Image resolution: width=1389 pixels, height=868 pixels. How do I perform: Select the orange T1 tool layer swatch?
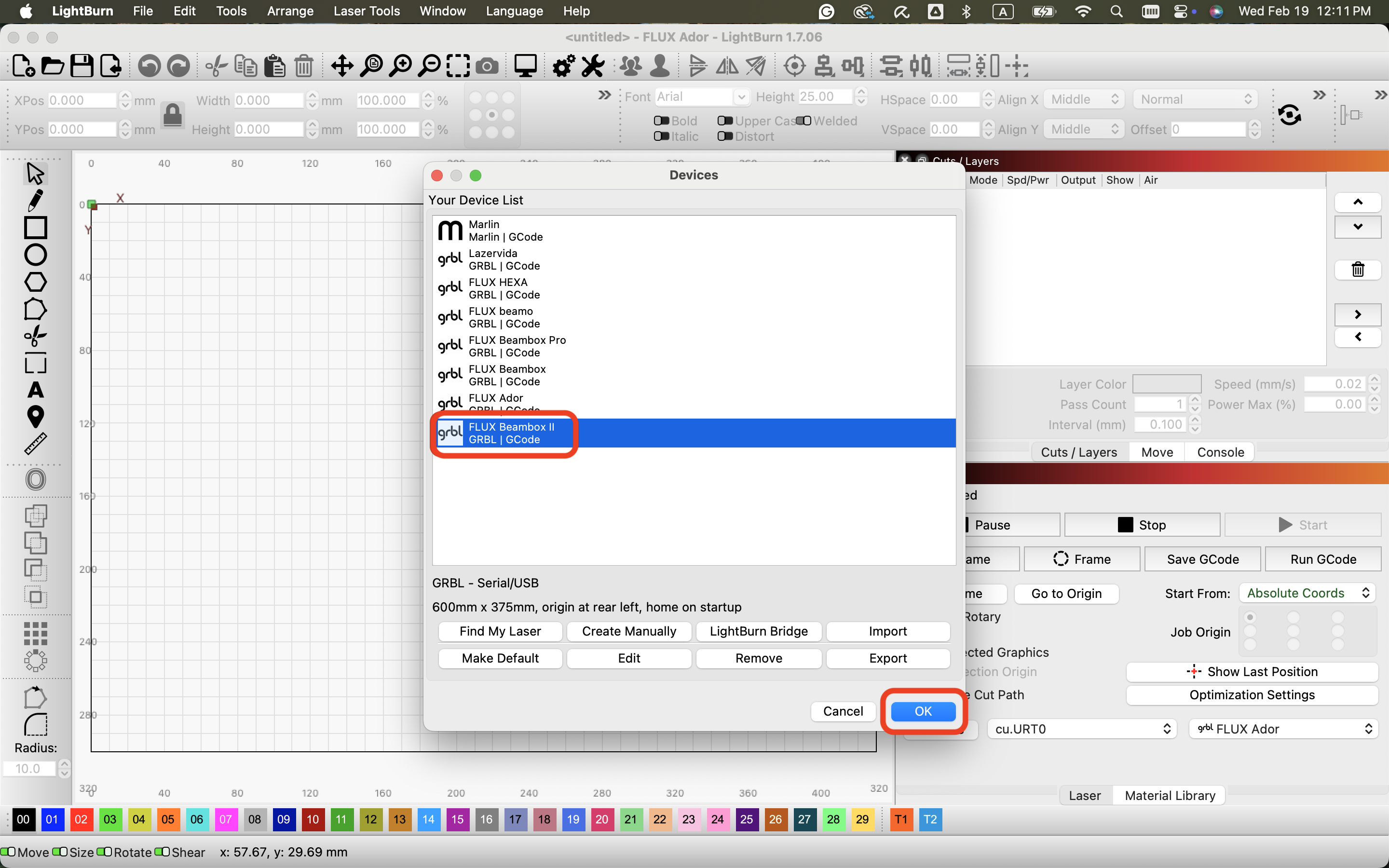click(x=901, y=819)
